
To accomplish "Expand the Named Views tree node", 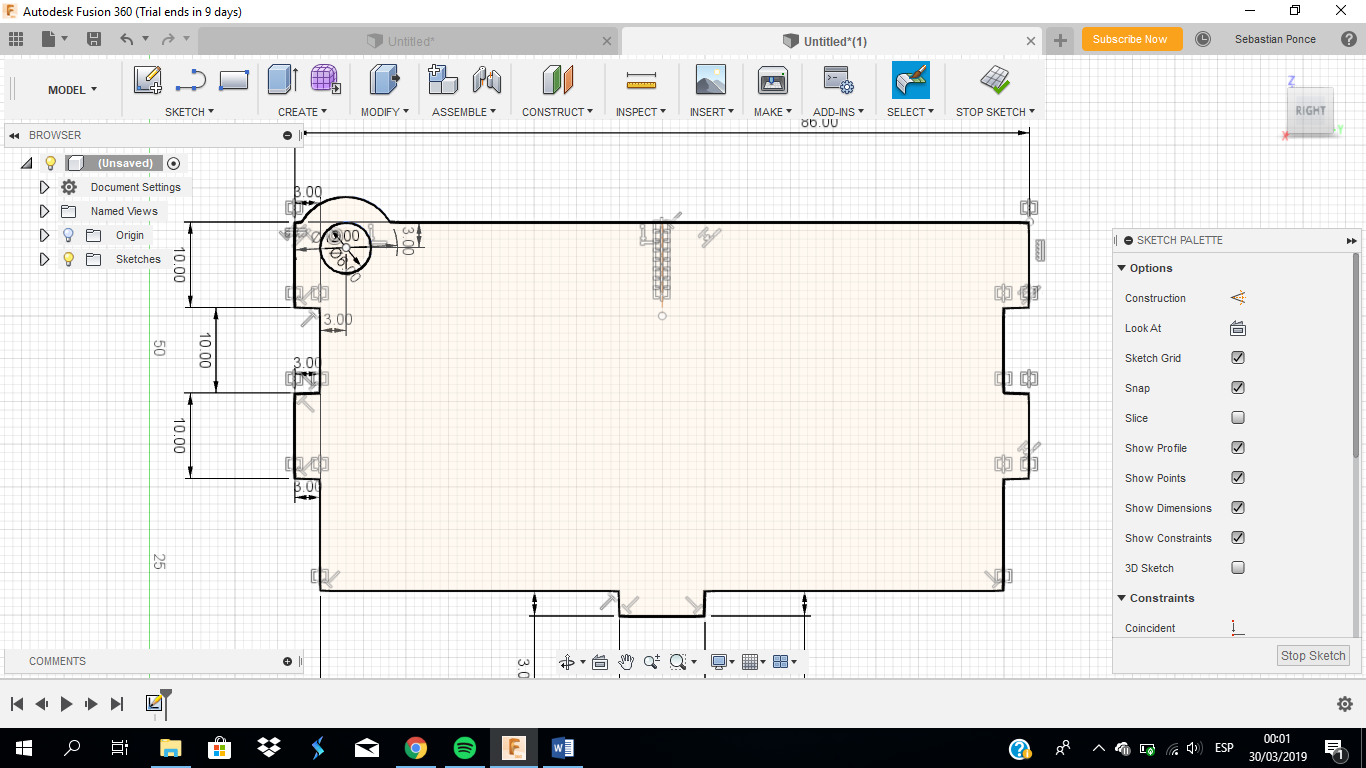I will coord(44,211).
